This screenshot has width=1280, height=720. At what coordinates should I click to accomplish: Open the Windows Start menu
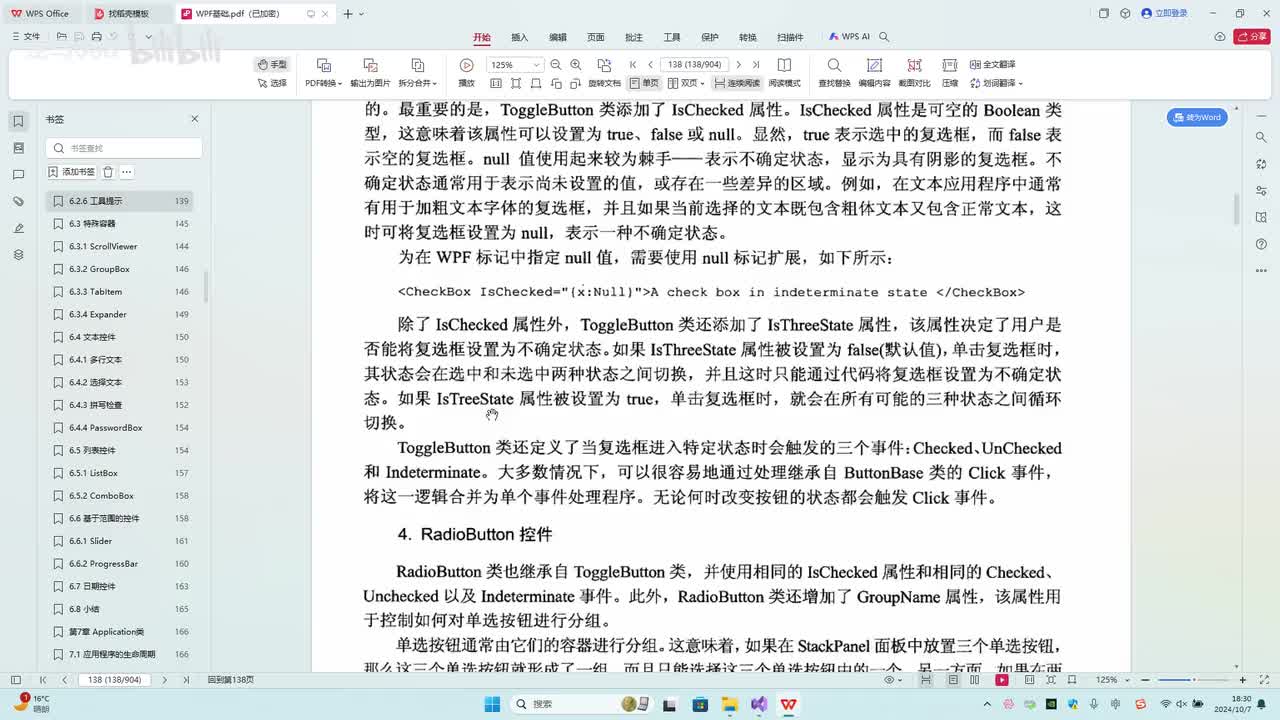[492, 704]
